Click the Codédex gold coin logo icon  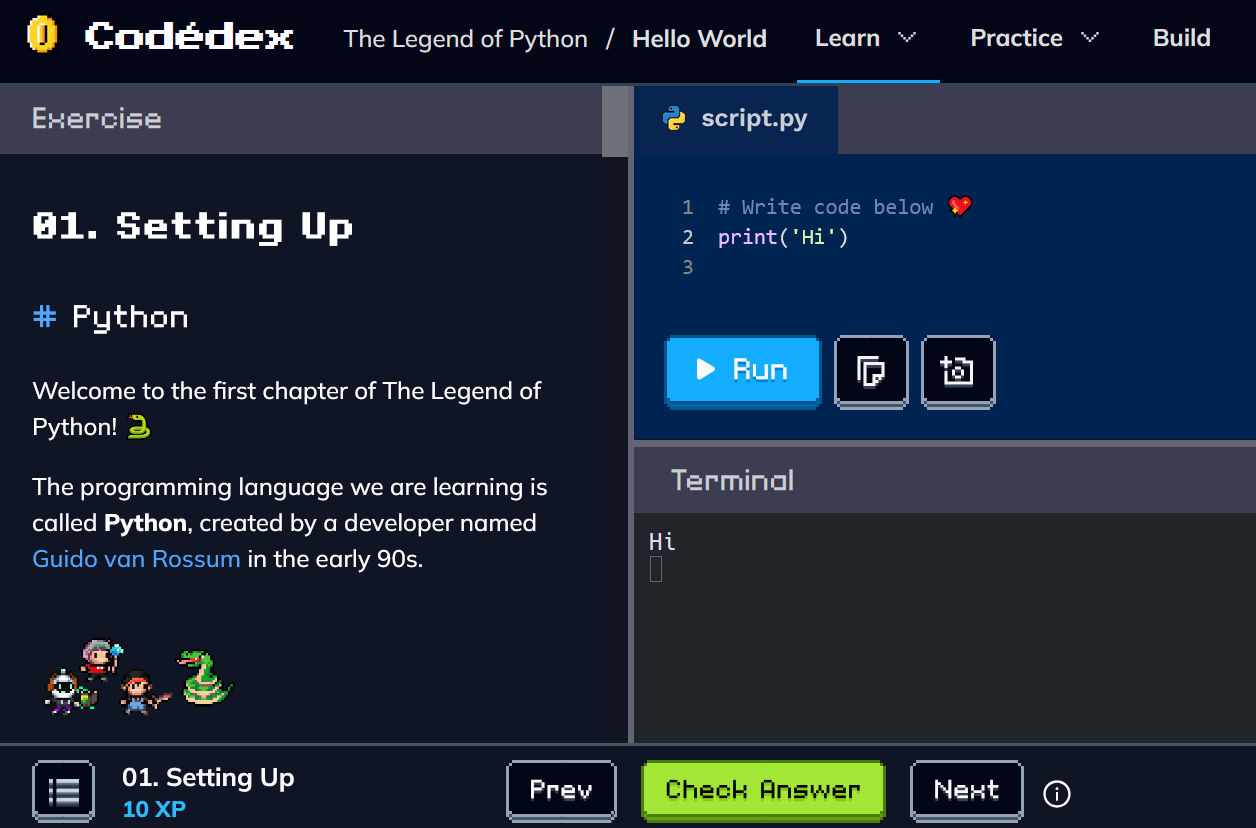[42, 36]
